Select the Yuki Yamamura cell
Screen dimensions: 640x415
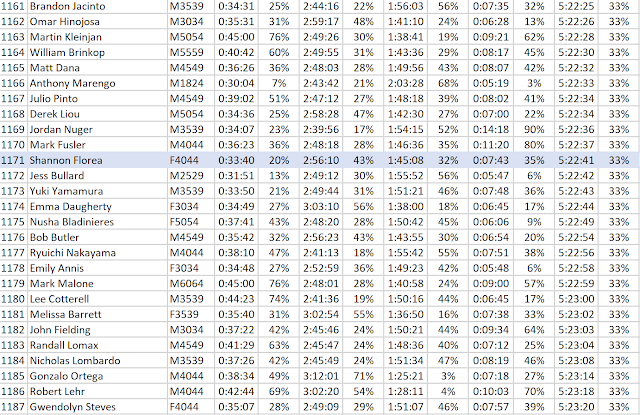pos(97,191)
